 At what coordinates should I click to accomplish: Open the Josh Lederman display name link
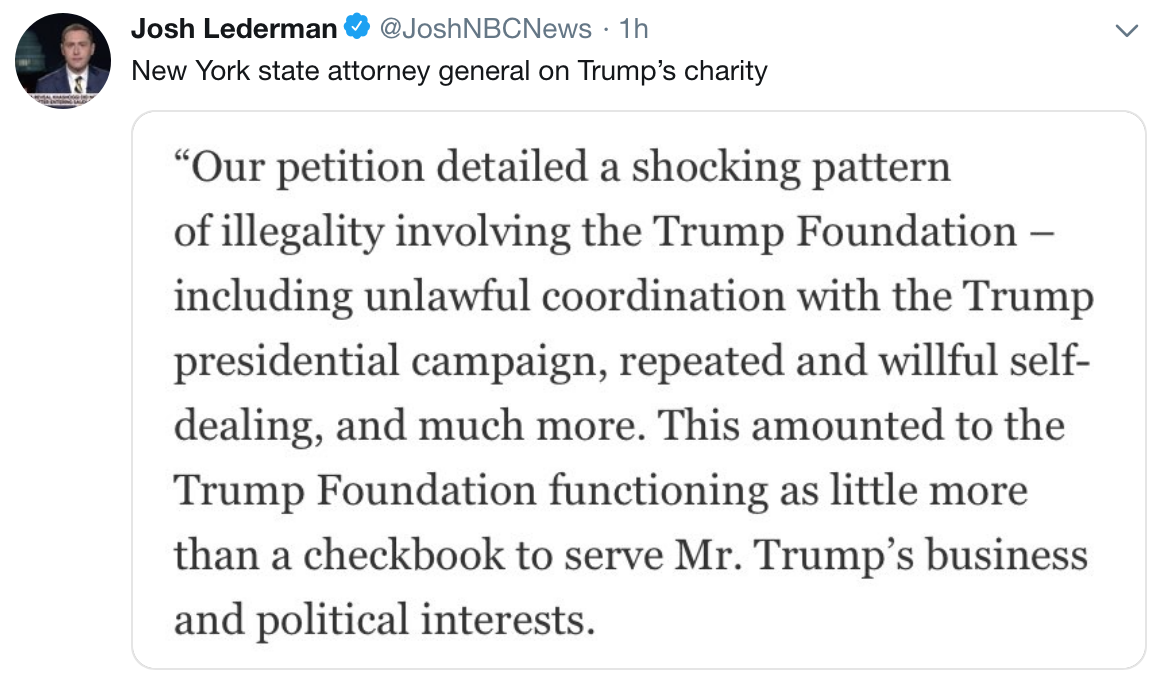pos(234,30)
